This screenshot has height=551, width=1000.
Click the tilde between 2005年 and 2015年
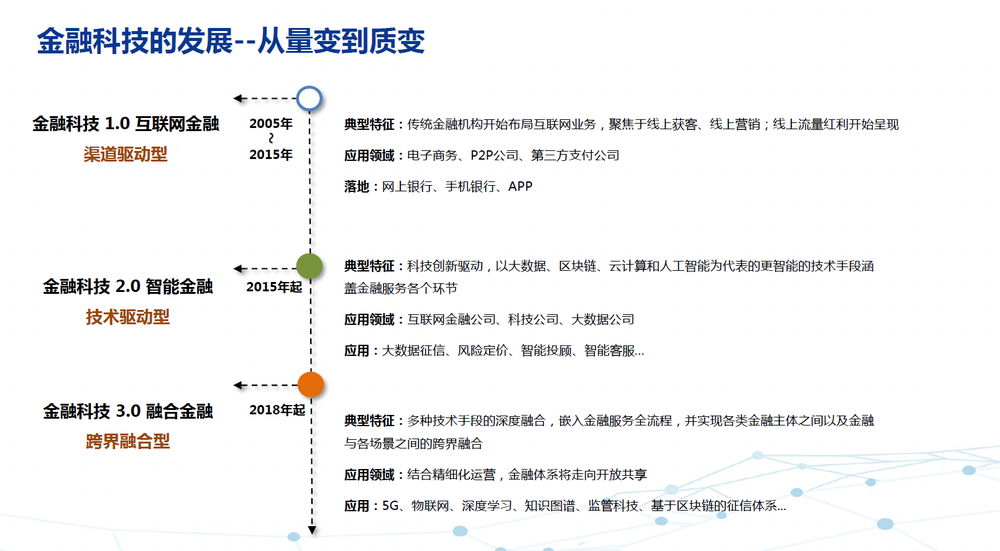271,138
